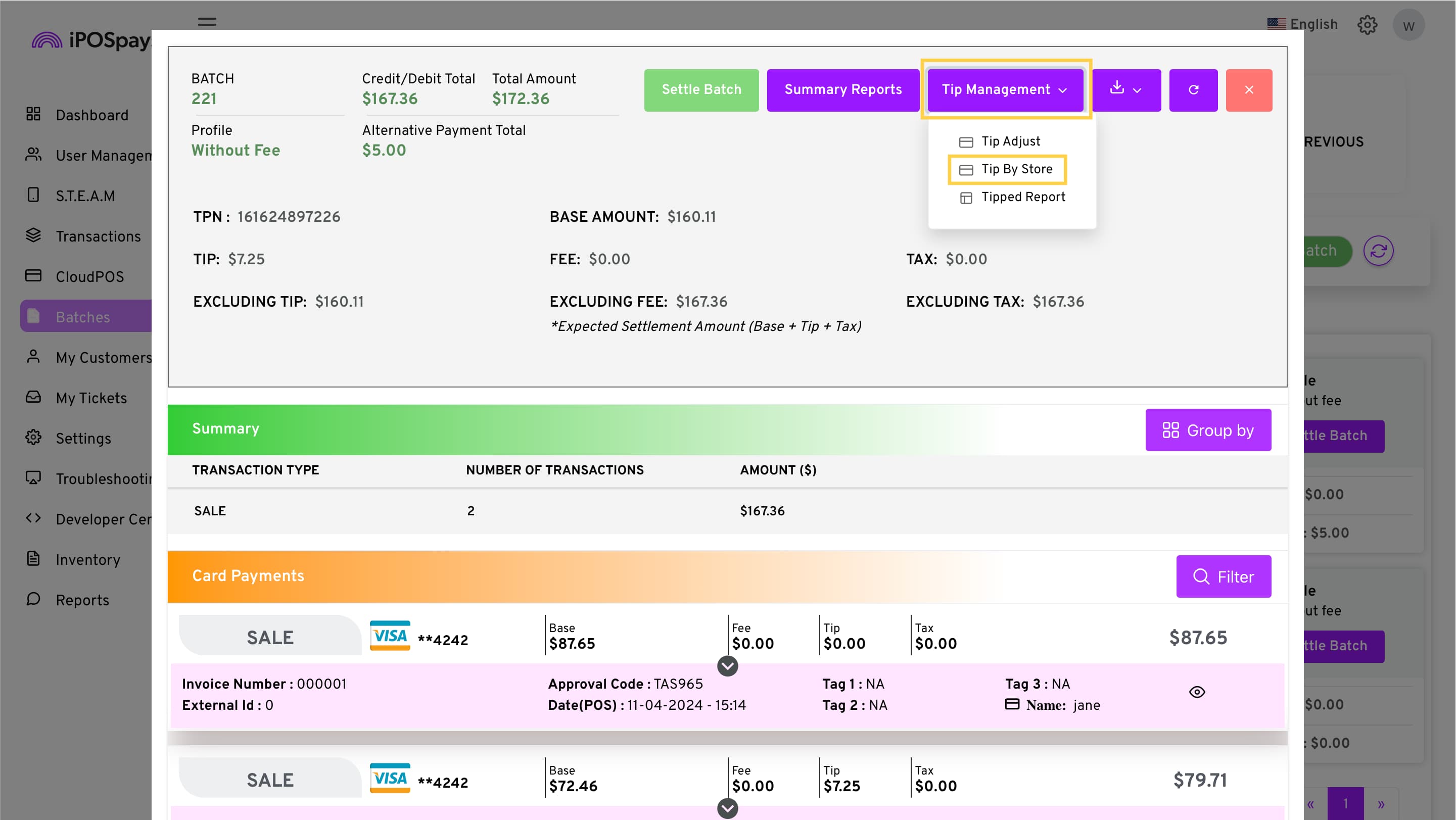Select Tip Adjust from the menu
The width and height of the screenshot is (1456, 820).
999,141
